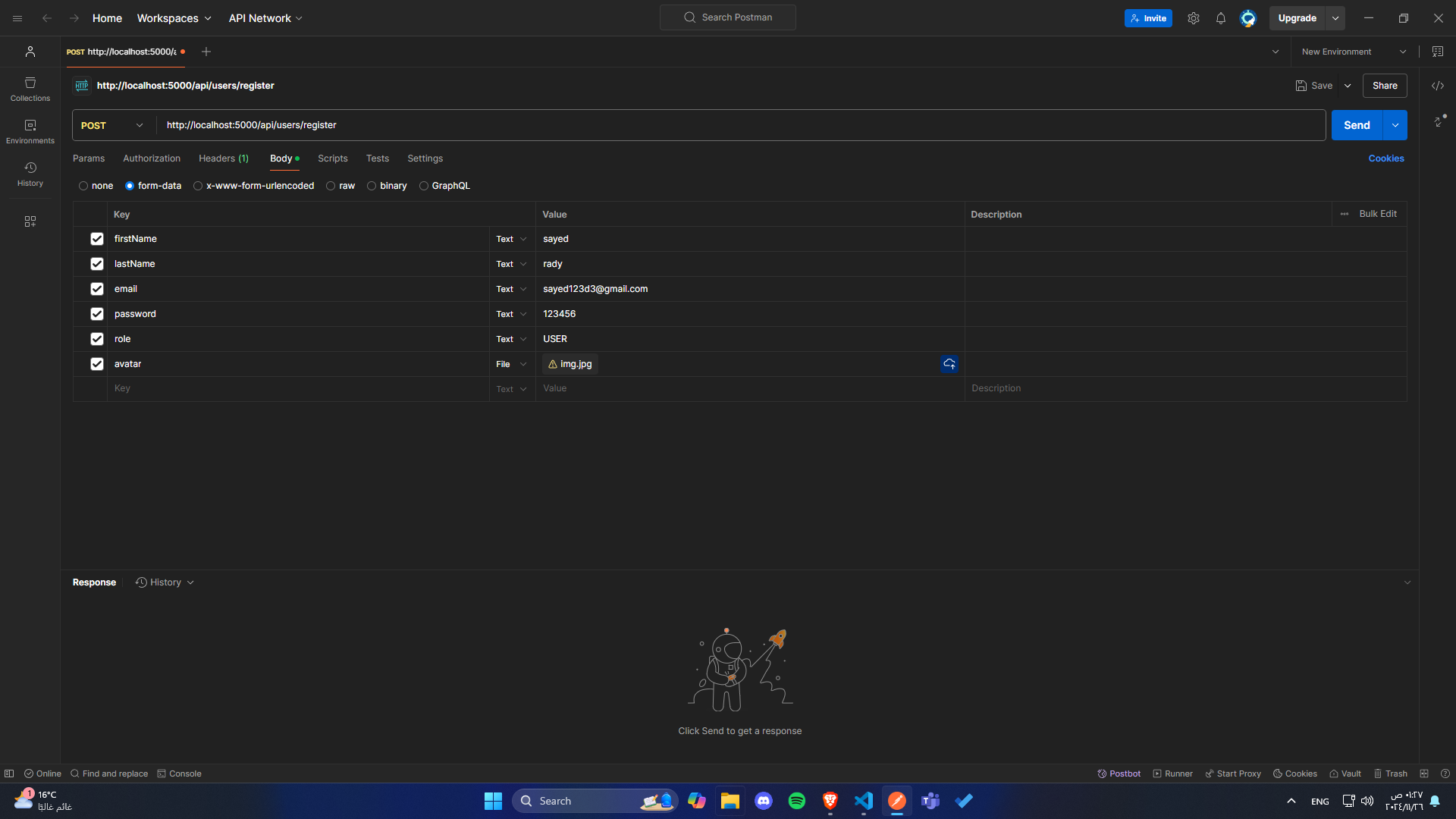Open the Console in status bar
1456x819 pixels.
point(179,773)
